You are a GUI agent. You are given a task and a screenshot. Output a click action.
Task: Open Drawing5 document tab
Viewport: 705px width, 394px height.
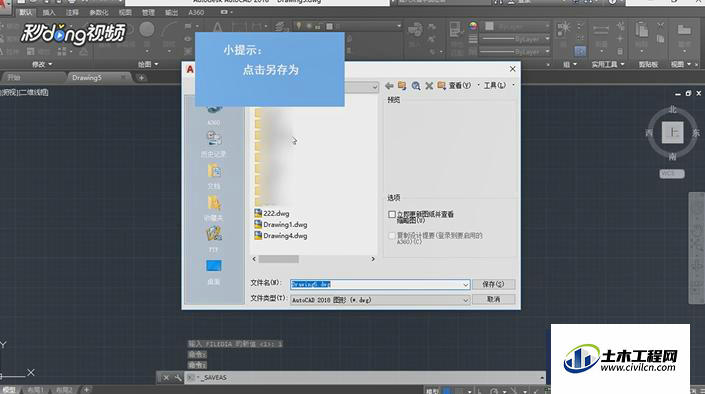pos(98,77)
